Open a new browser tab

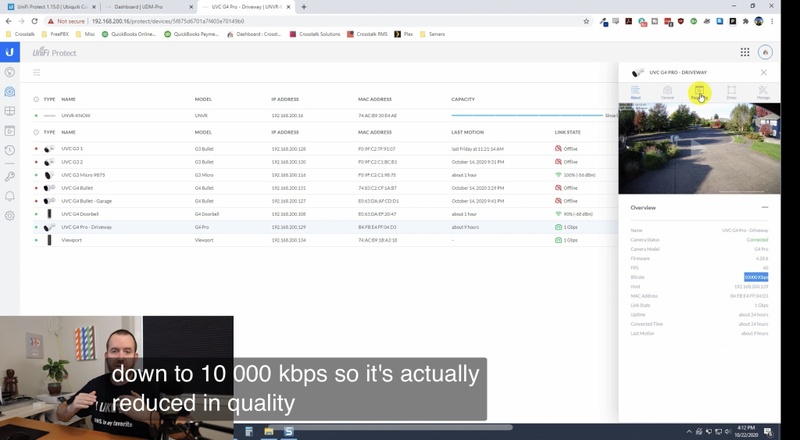click(x=304, y=7)
